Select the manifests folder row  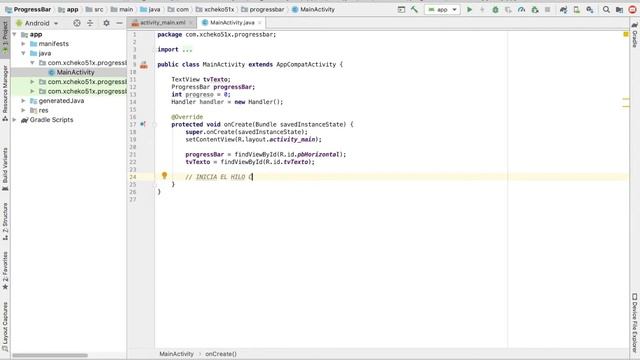pos(69,44)
